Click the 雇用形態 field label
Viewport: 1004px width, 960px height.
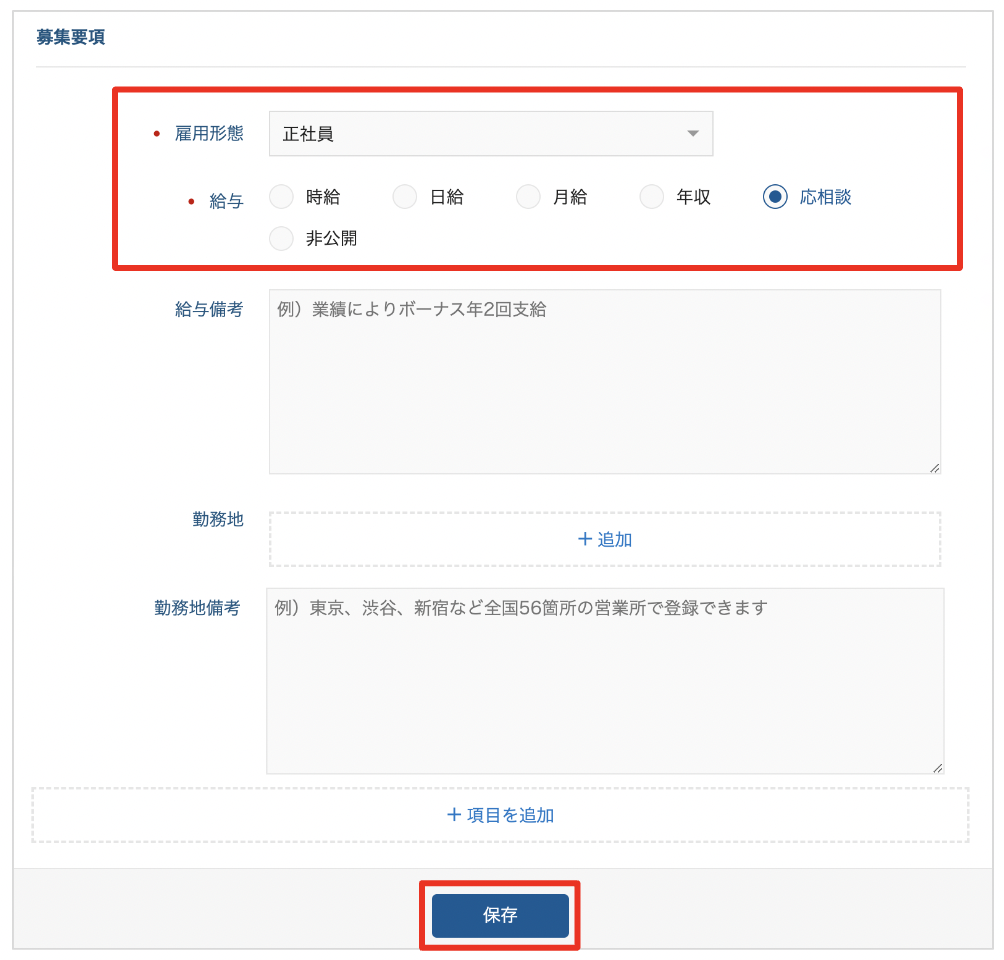click(209, 134)
